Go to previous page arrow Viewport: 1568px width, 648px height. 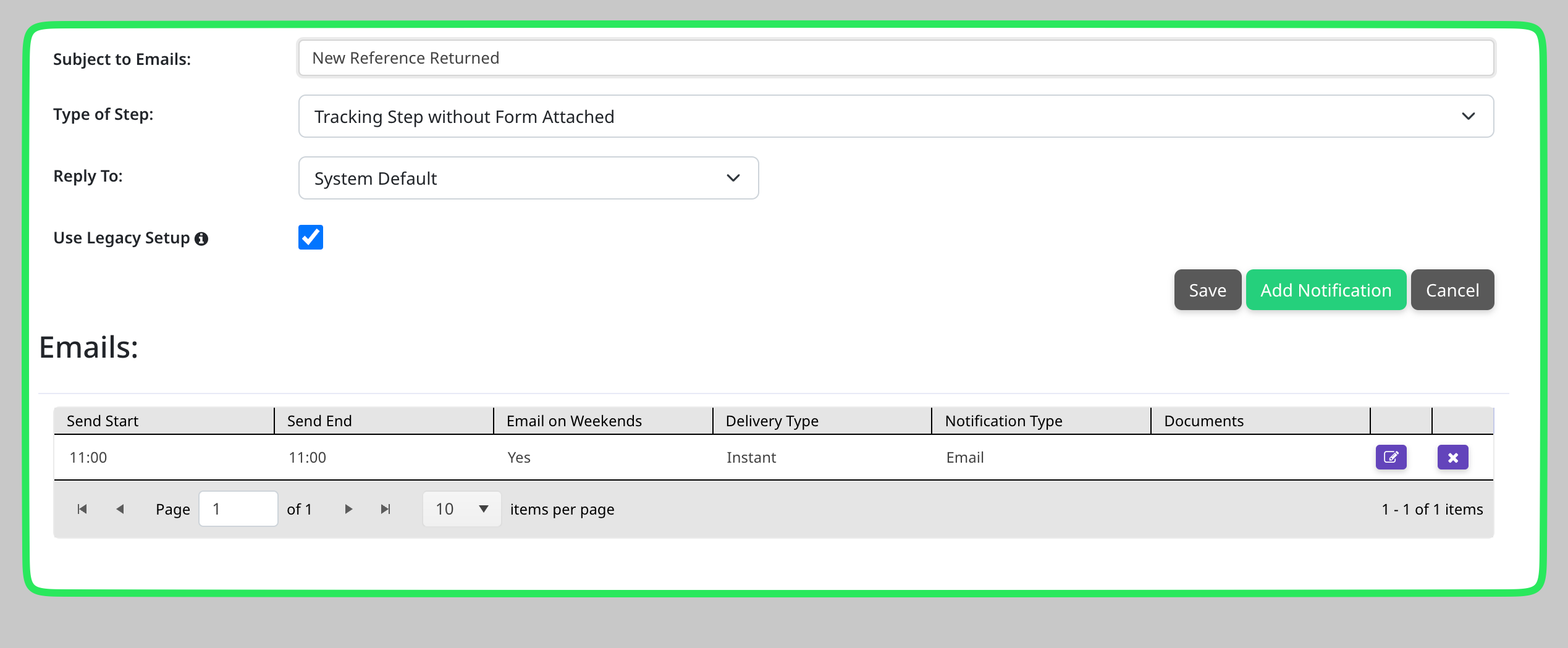(x=120, y=509)
